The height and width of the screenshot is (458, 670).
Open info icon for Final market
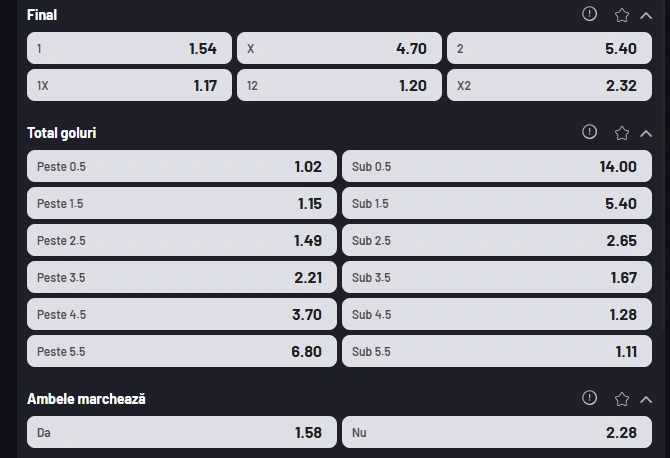(x=589, y=14)
